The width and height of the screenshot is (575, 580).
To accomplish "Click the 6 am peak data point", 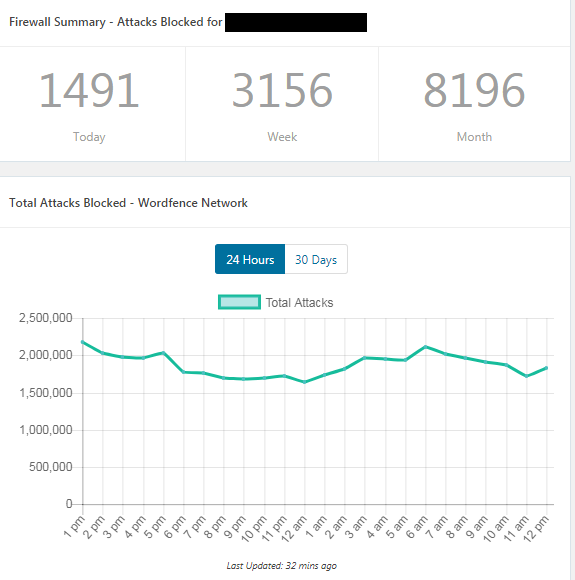I will [x=426, y=347].
